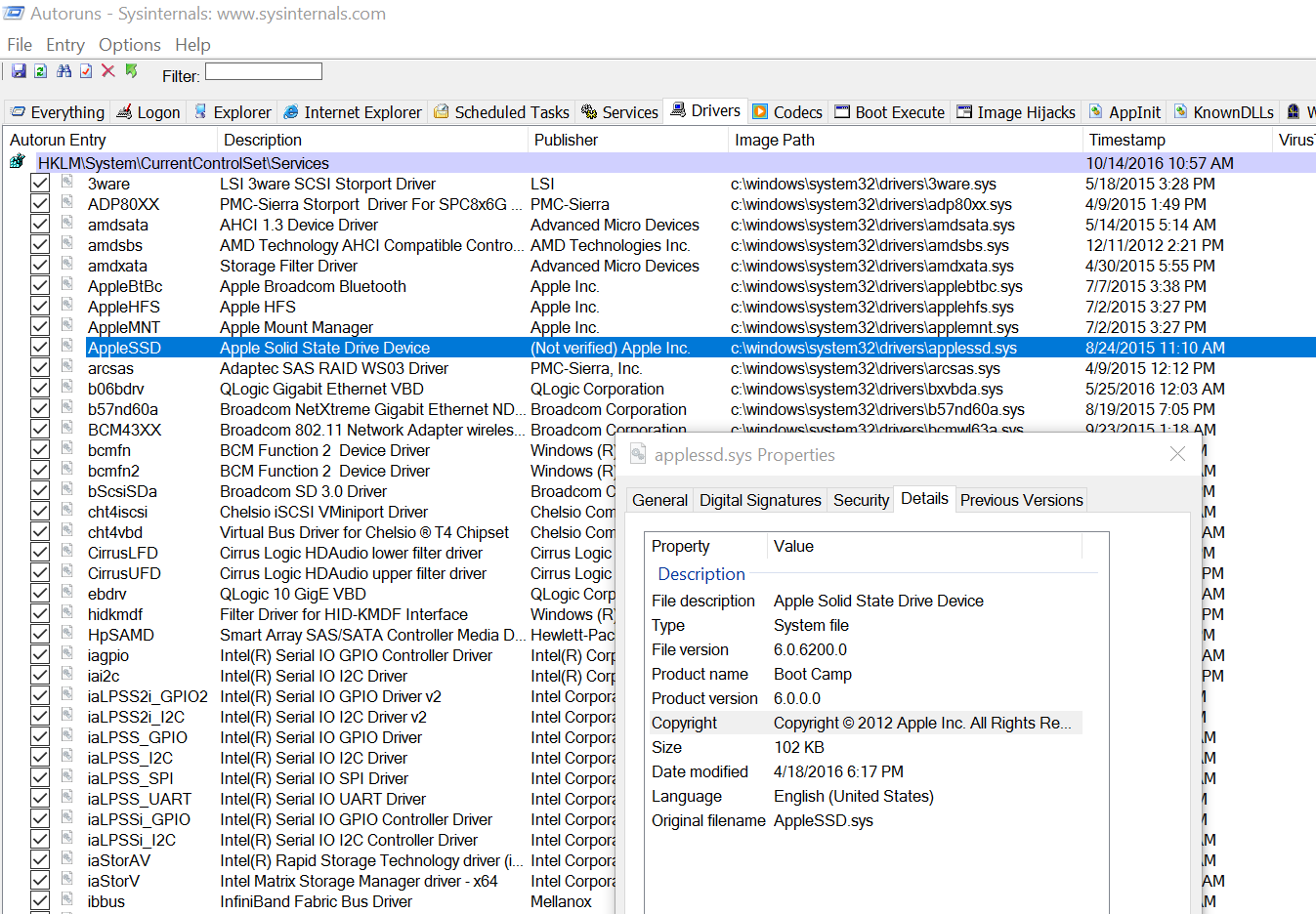Open the Options menu

pos(129,45)
